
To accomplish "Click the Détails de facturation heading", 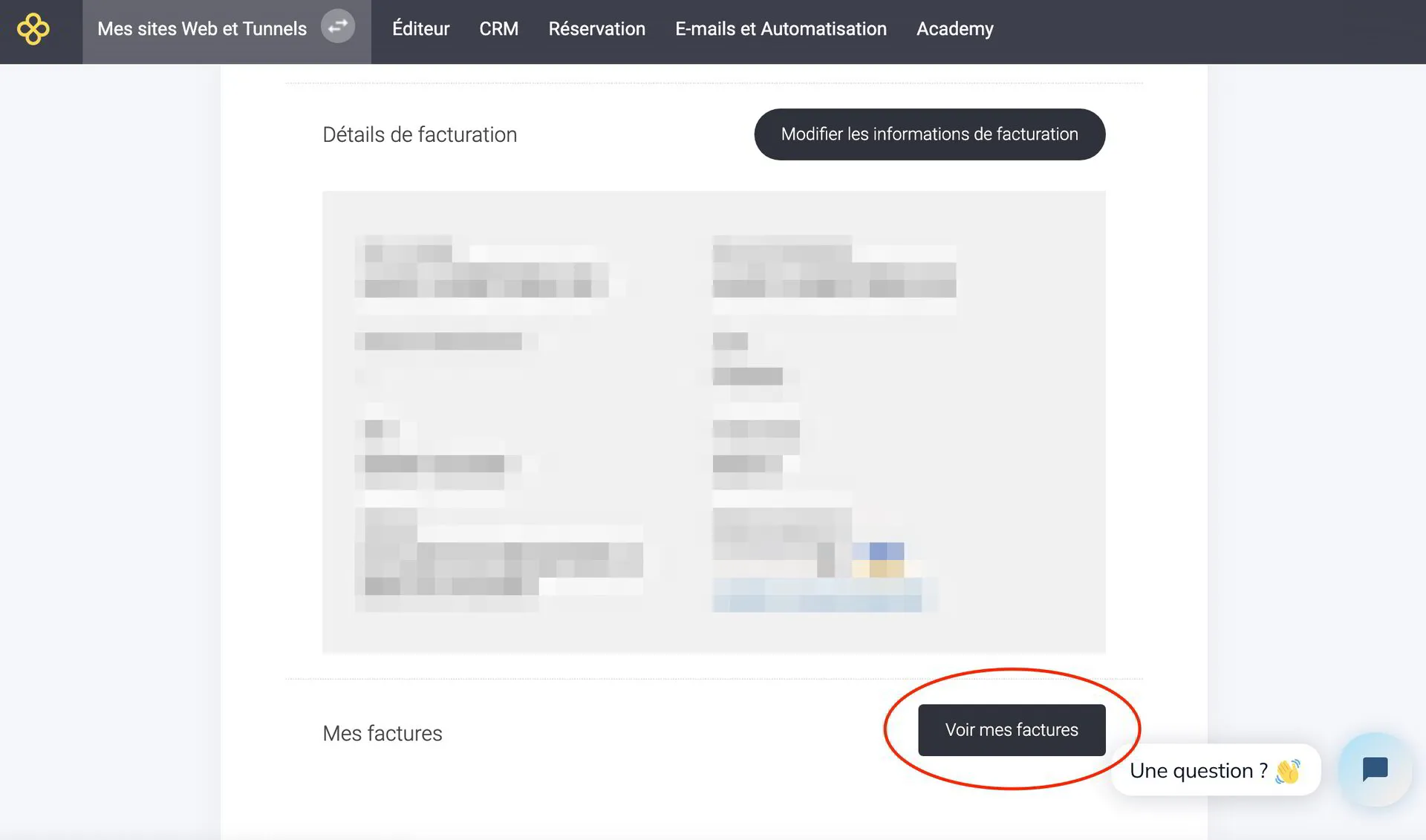I will click(420, 134).
